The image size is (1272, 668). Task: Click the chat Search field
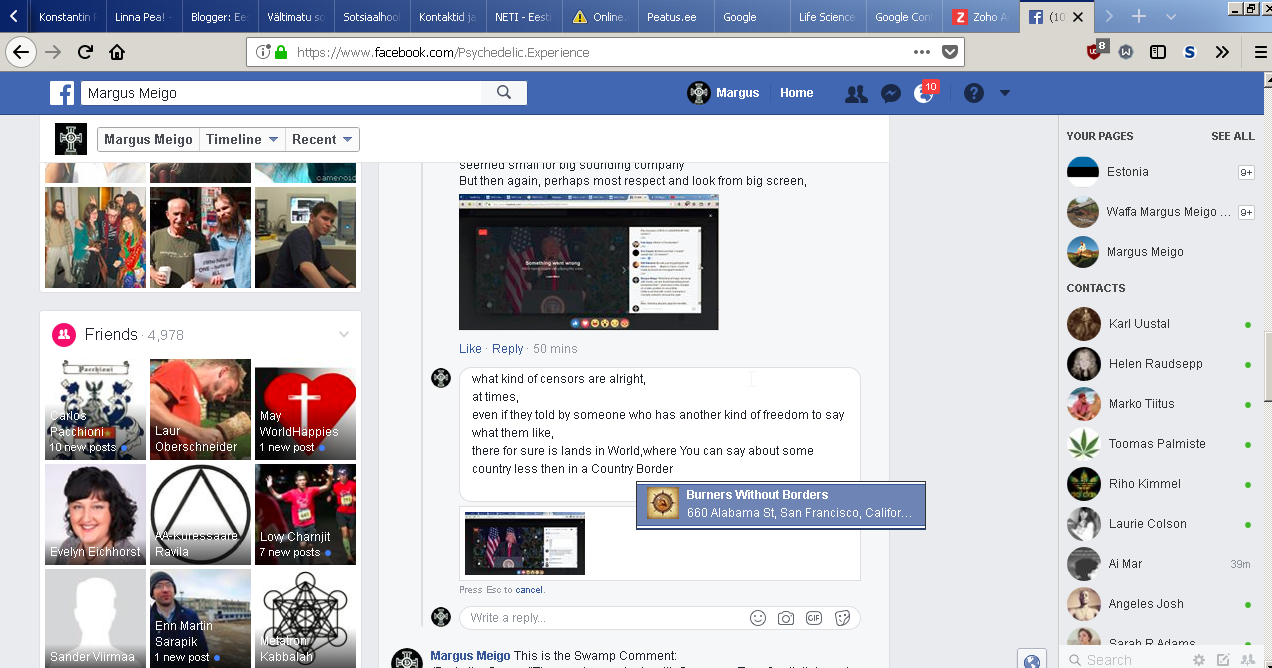(x=1125, y=660)
